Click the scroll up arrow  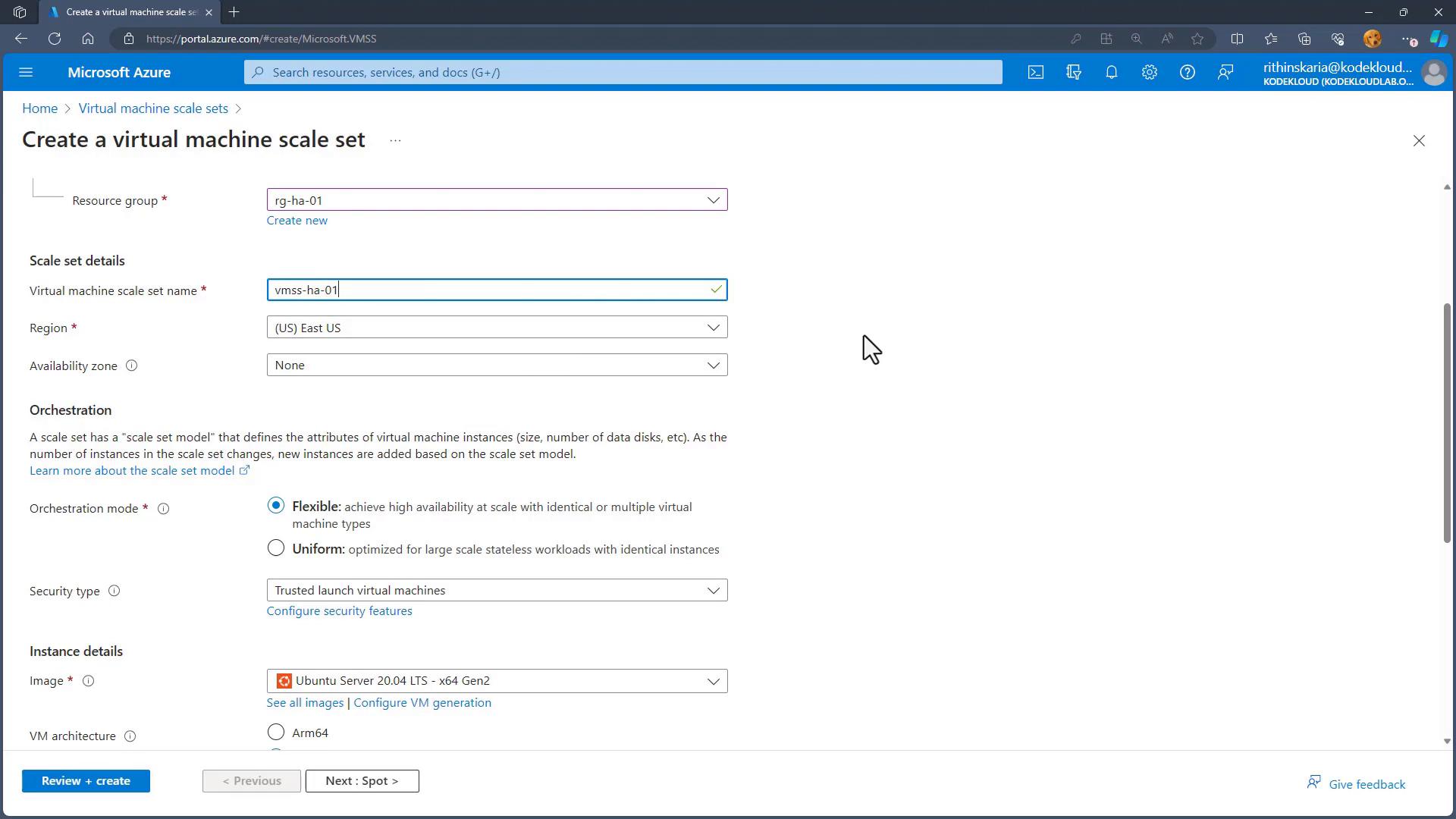point(1446,187)
